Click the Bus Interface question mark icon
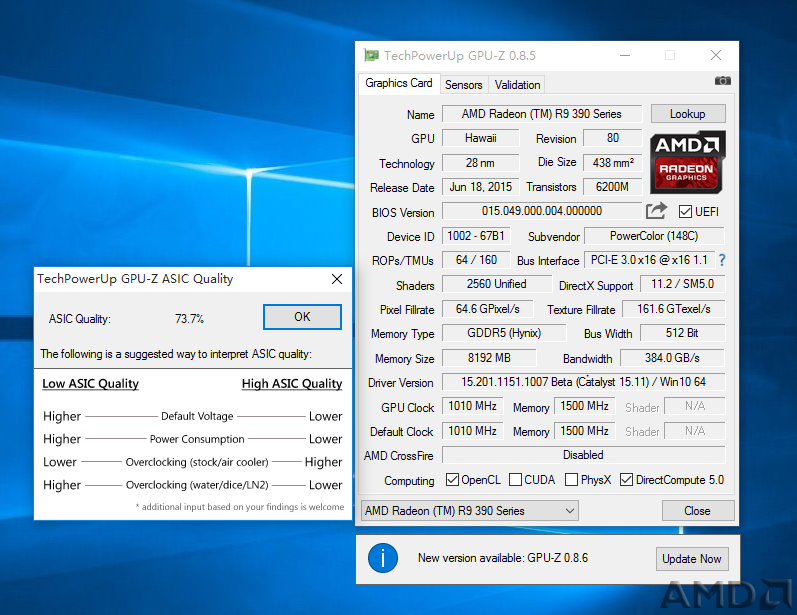Screen dimensions: 797x615 pos(722,260)
